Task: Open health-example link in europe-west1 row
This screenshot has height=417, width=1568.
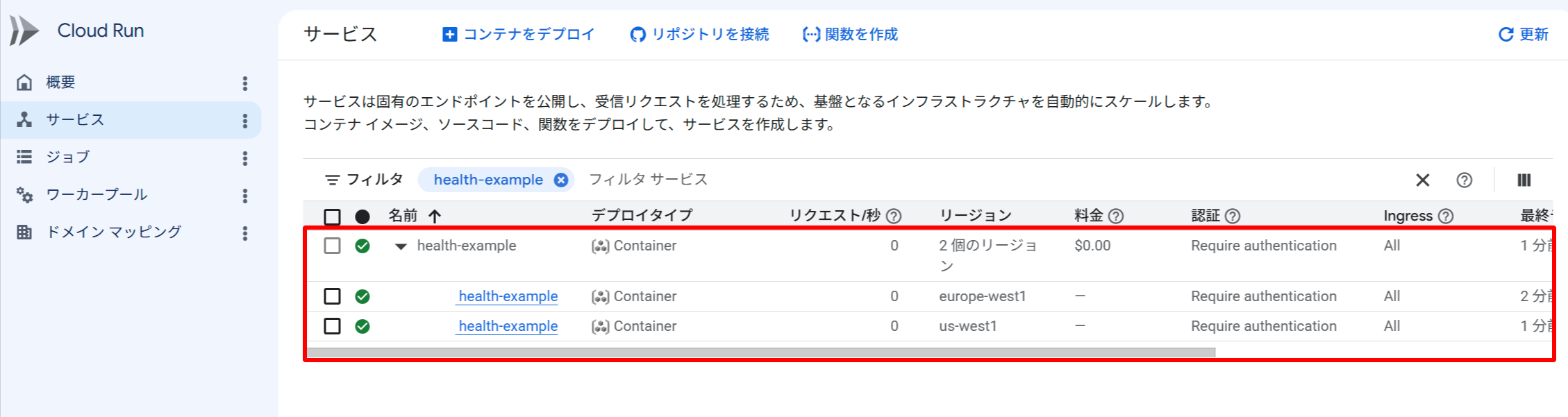Action: (508, 296)
